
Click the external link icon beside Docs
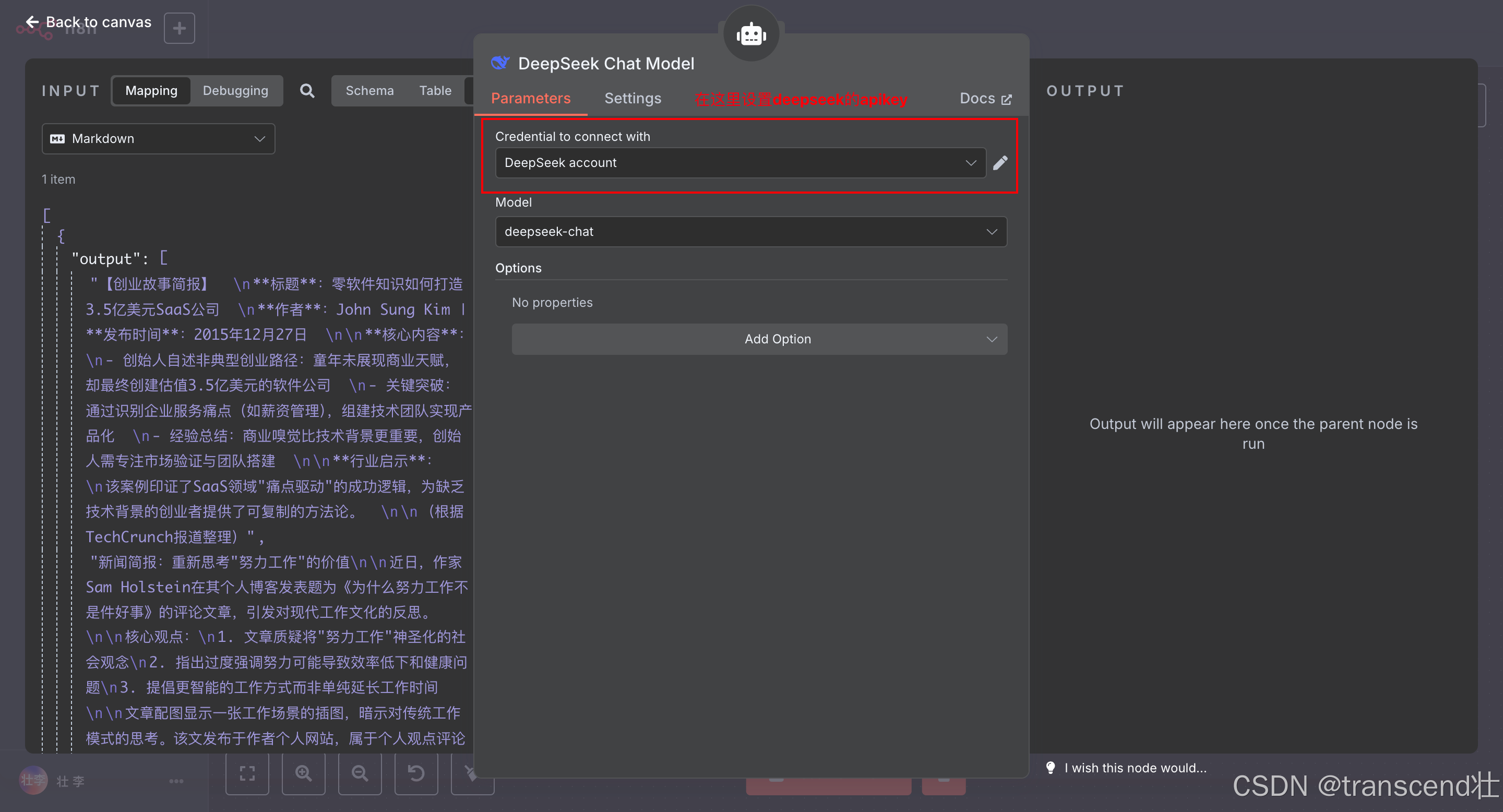coord(1006,100)
